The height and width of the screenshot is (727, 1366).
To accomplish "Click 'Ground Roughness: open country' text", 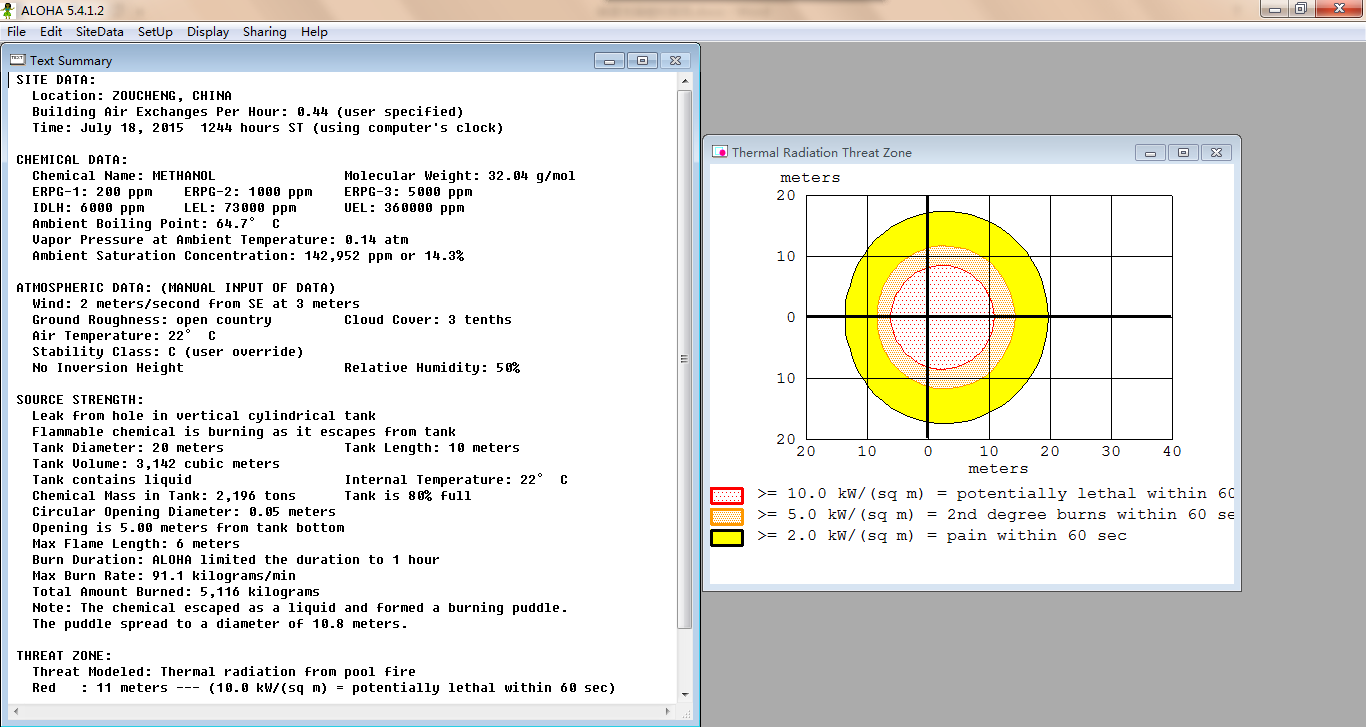I will click(152, 320).
